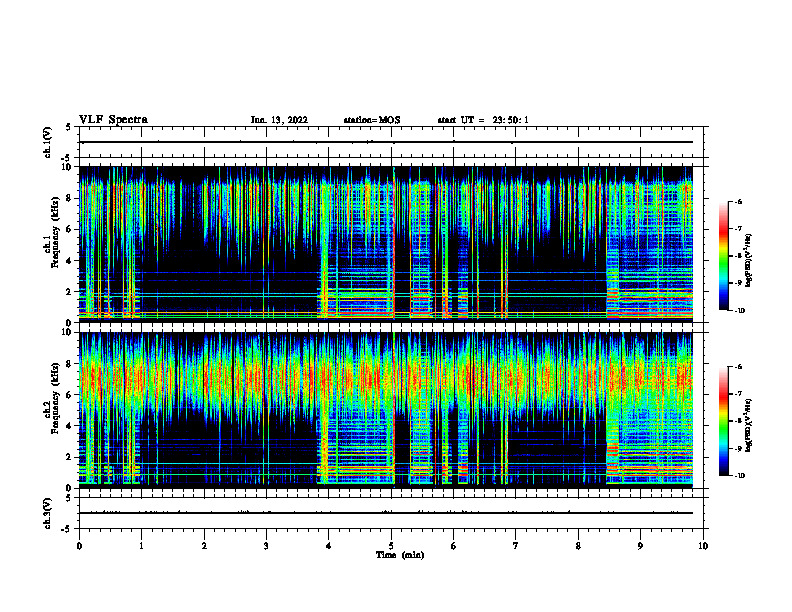Click the ch.3 voltage waveform trace

[x=386, y=513]
